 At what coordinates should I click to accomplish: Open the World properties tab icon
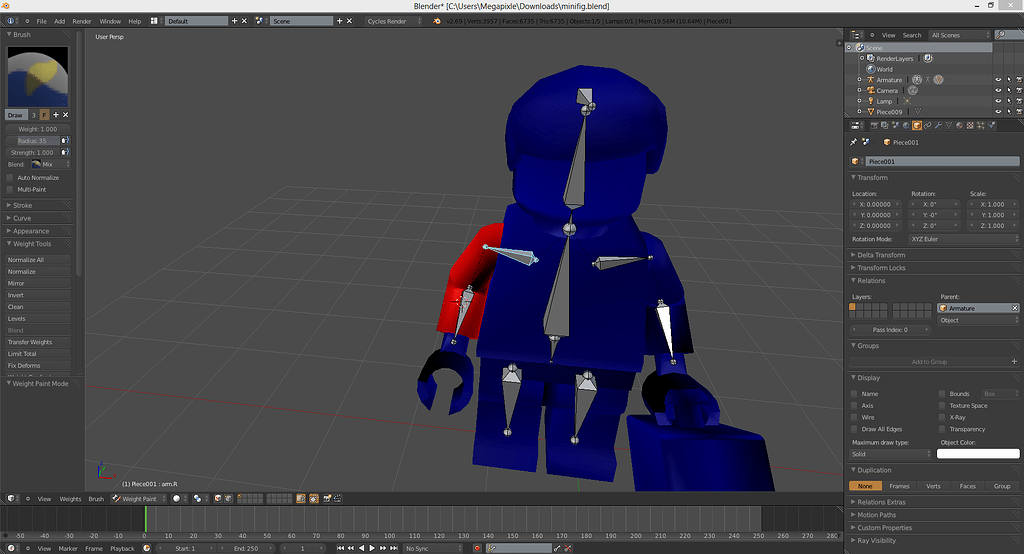click(906, 125)
